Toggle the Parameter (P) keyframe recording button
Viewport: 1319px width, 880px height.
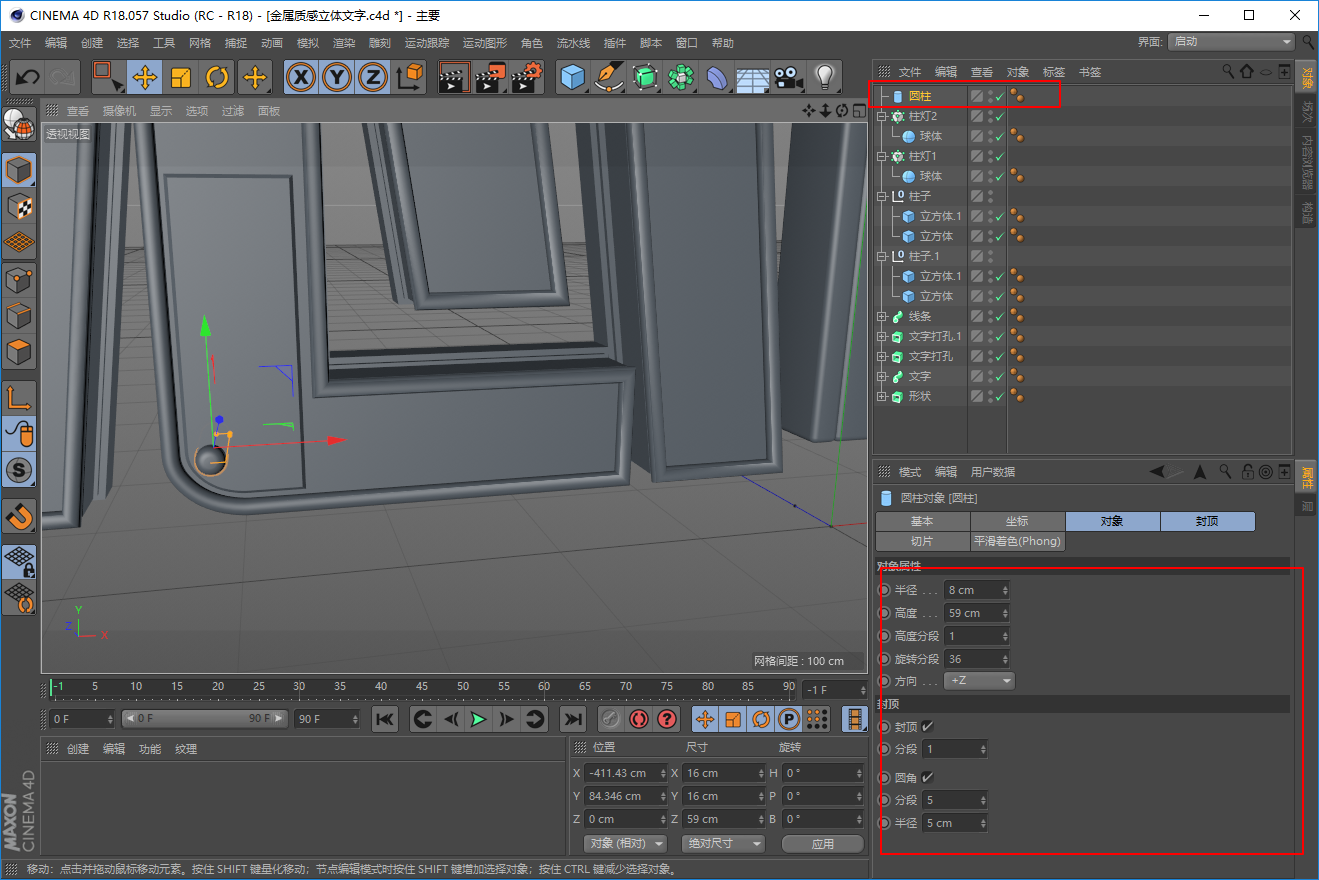[789, 719]
